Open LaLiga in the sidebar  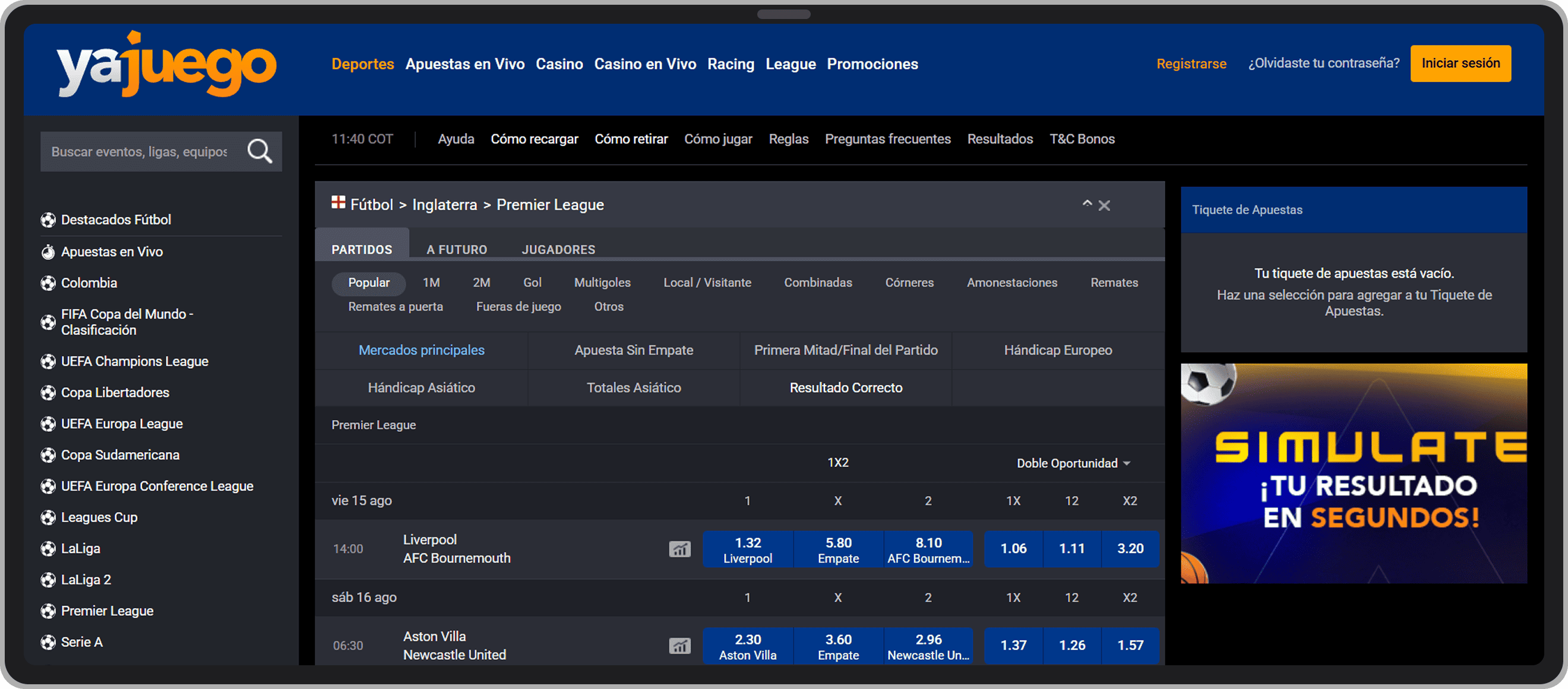[80, 548]
